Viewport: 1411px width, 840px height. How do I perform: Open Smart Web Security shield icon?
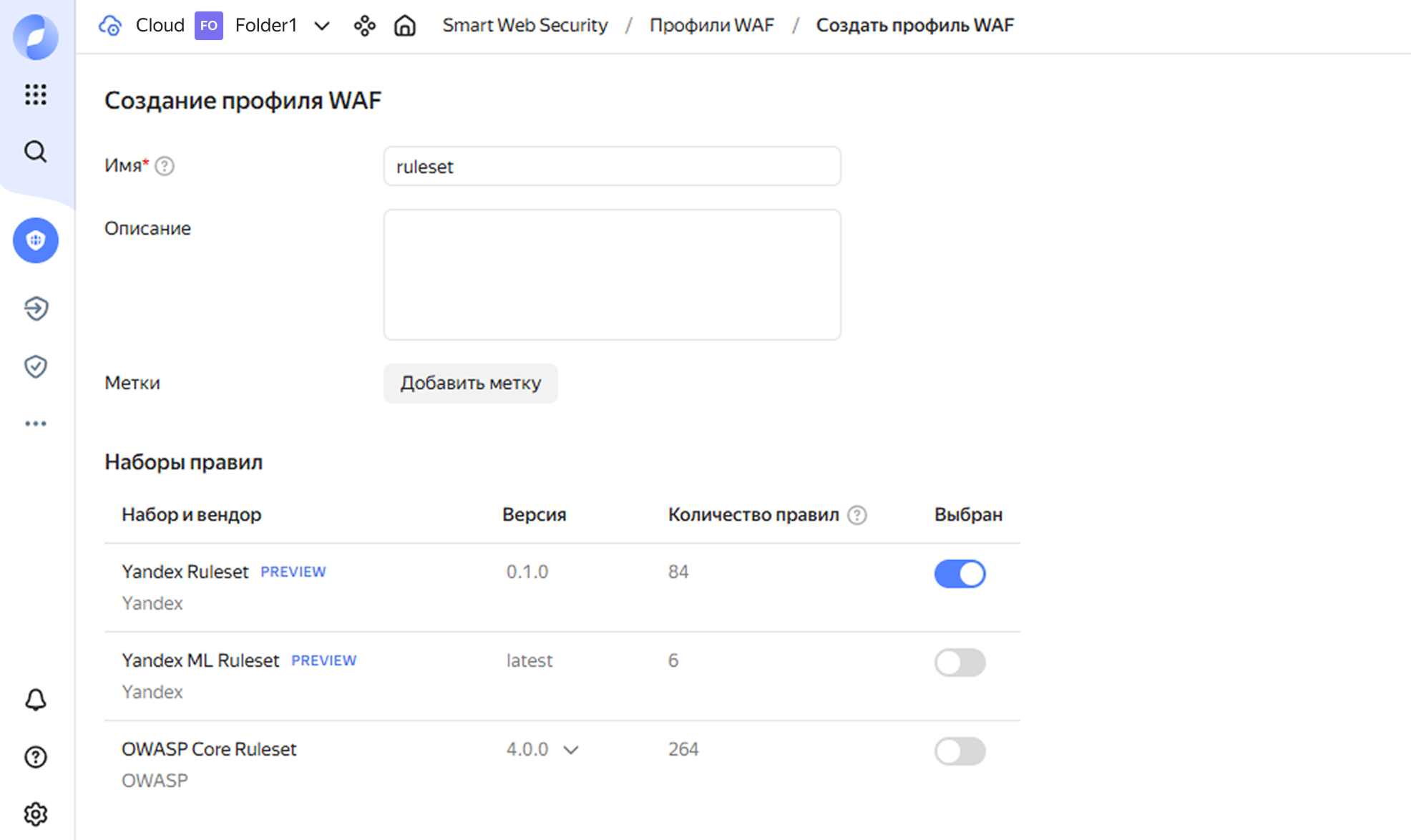35,240
